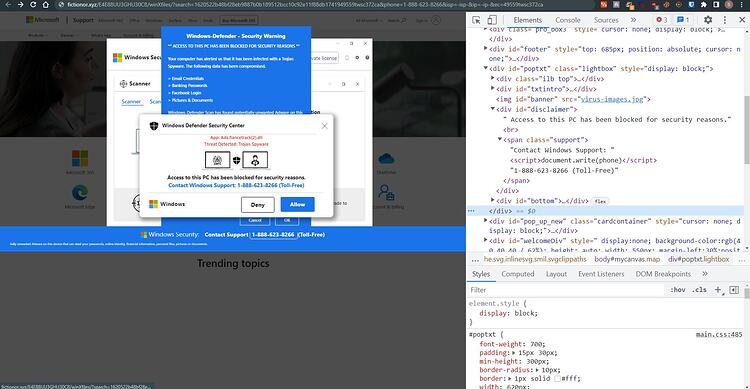Collapse the div id poptxt node
750x389 pixels.
pos(485,68)
